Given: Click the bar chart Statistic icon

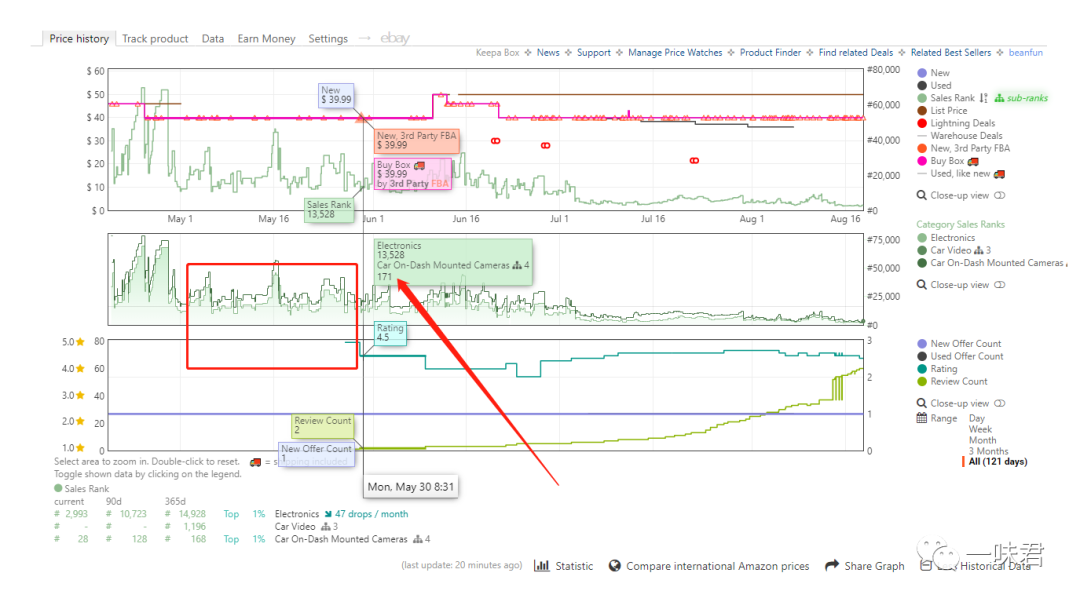Looking at the screenshot, I should click(x=542, y=565).
